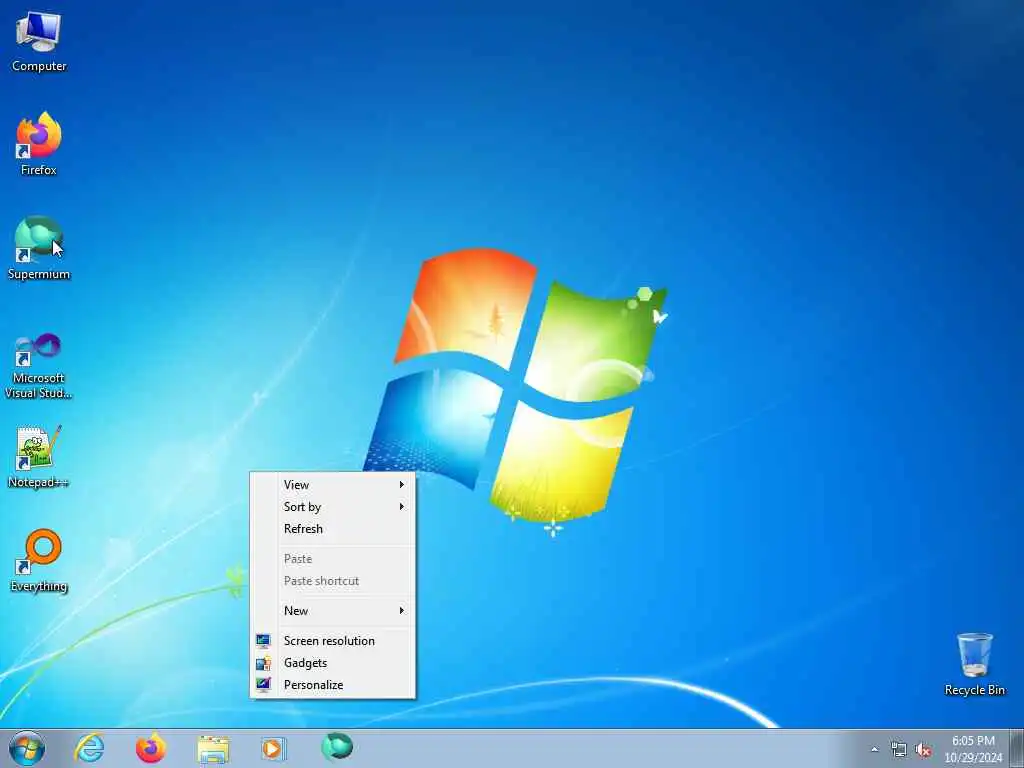Open Gadgets from the context menu

tap(332, 663)
